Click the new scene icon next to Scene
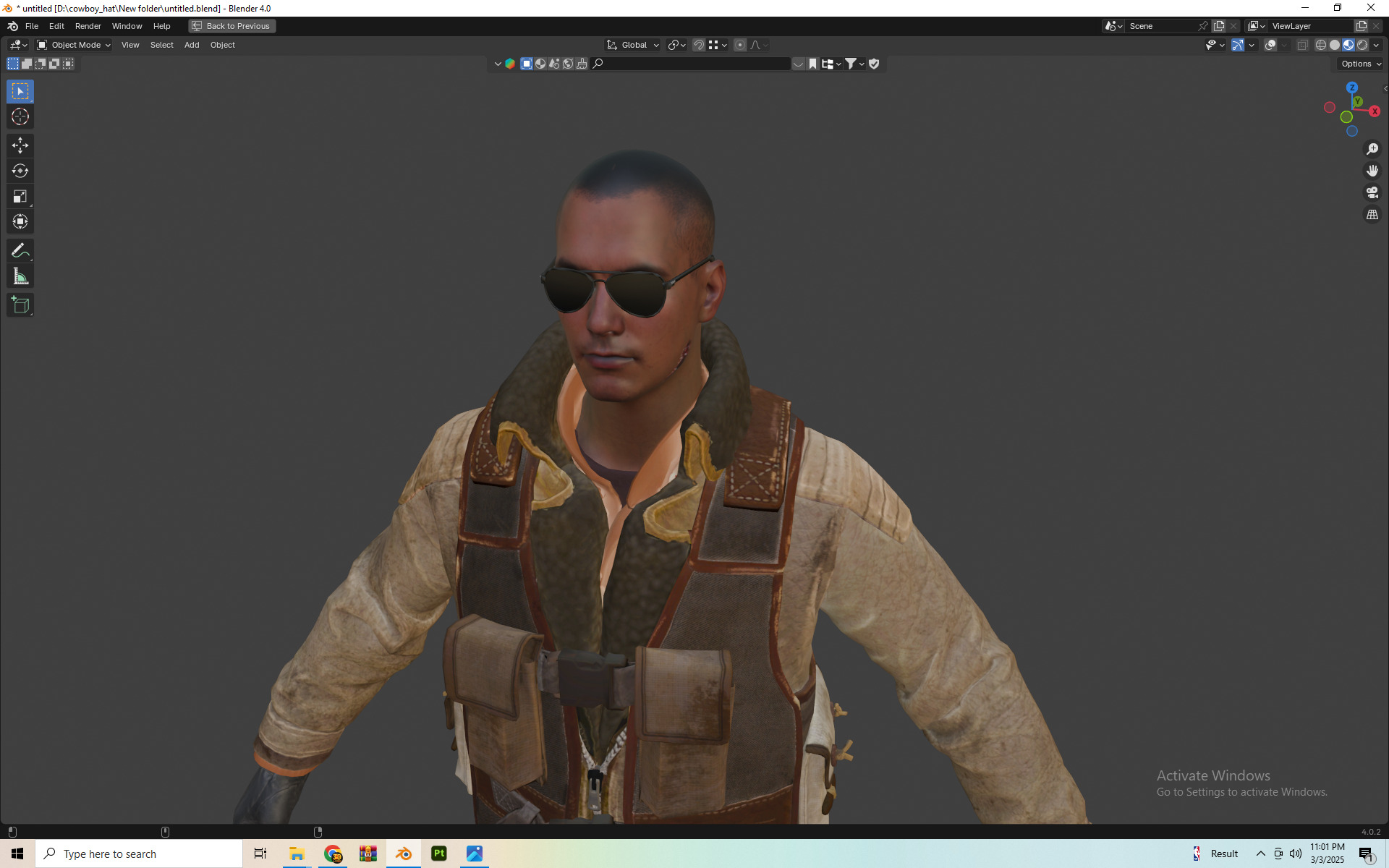Image resolution: width=1389 pixels, height=868 pixels. [1219, 26]
